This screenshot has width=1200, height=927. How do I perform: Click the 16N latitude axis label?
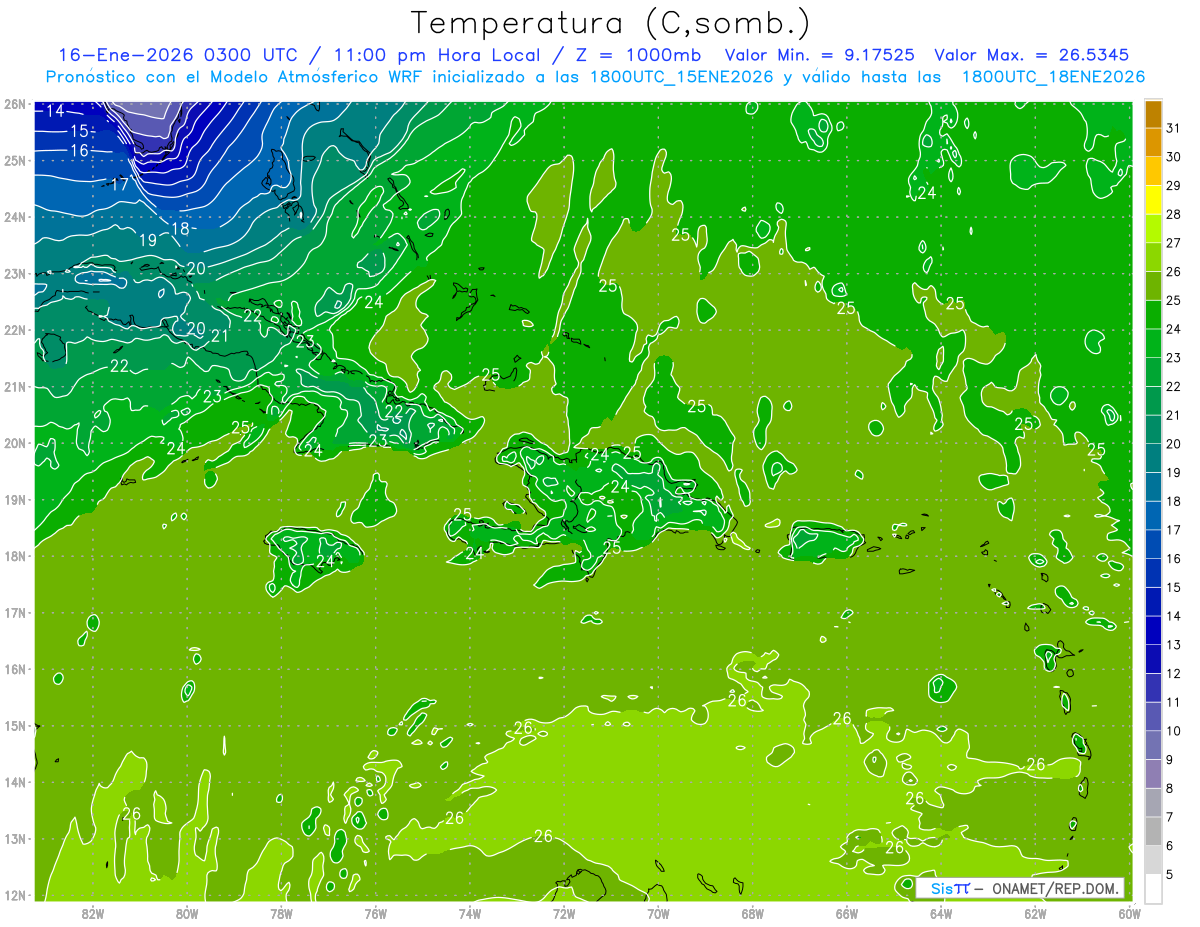coord(14,669)
